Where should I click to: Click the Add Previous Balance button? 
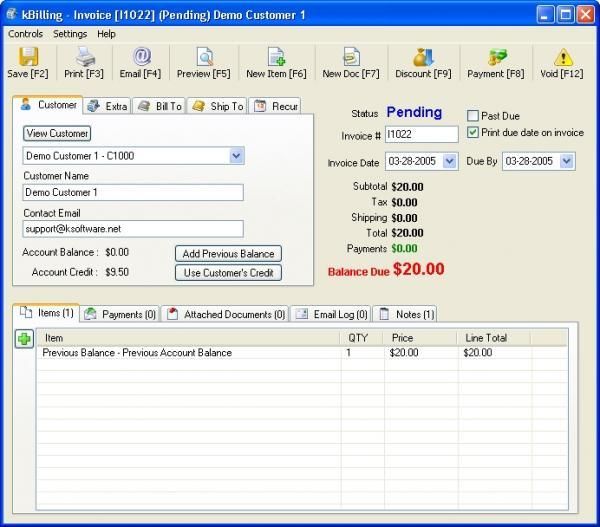(228, 254)
